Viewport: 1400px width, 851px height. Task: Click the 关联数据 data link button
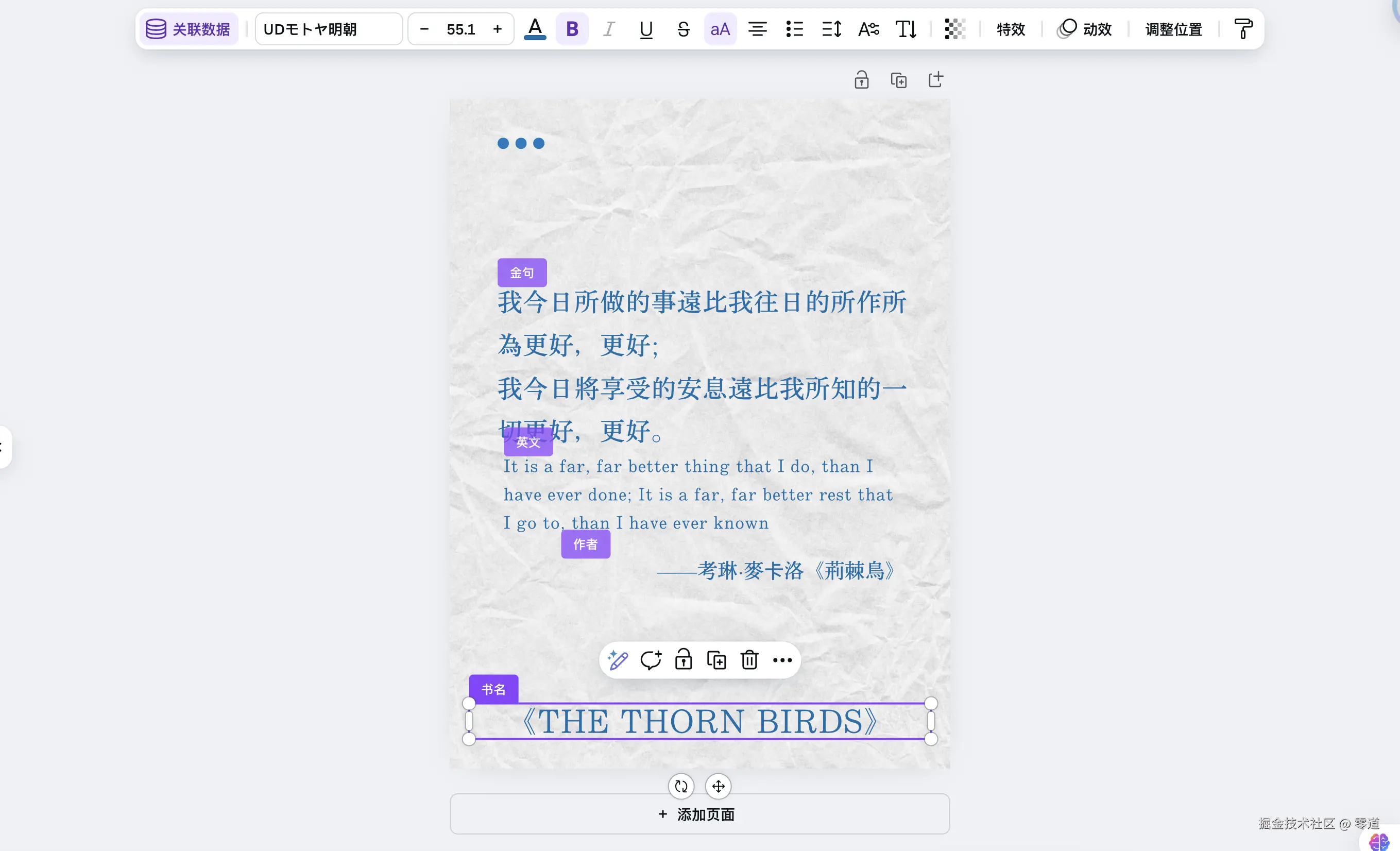click(x=187, y=29)
